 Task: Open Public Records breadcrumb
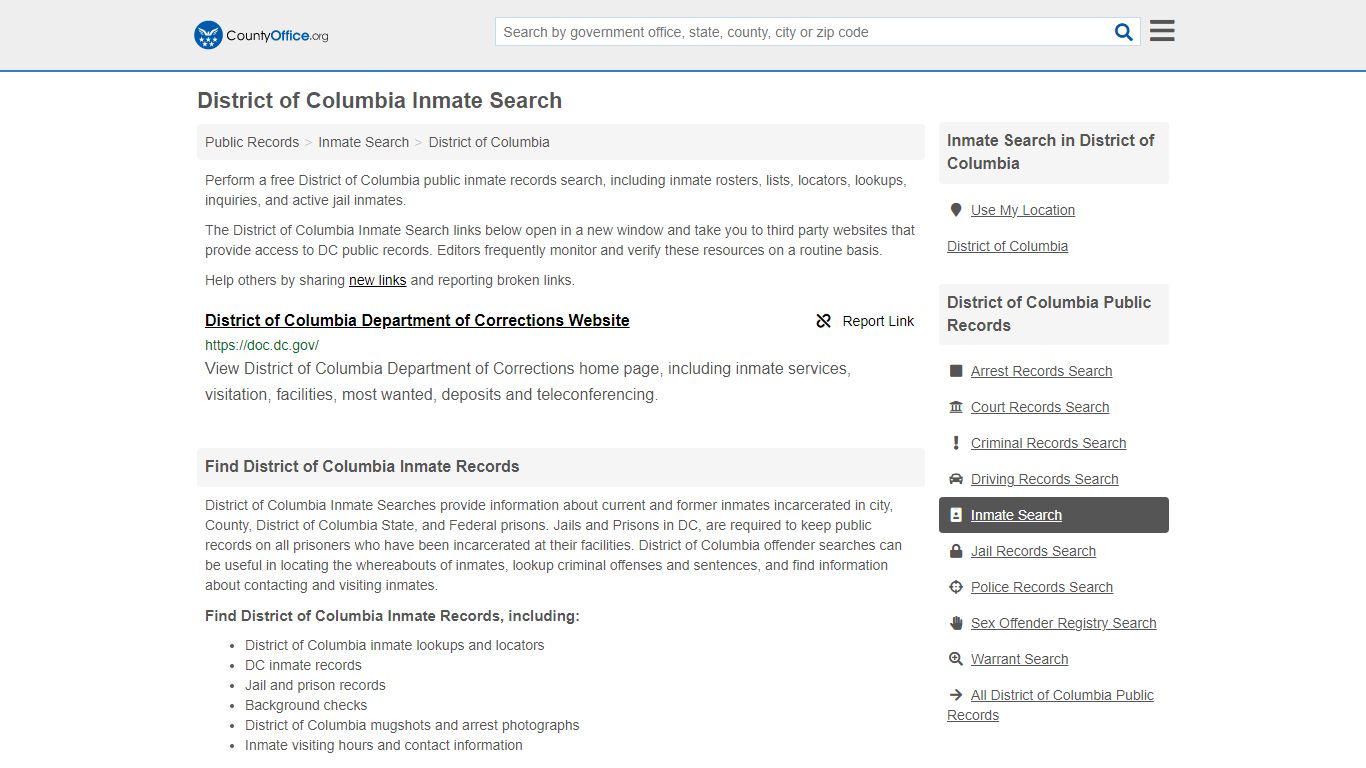pyautogui.click(x=252, y=142)
